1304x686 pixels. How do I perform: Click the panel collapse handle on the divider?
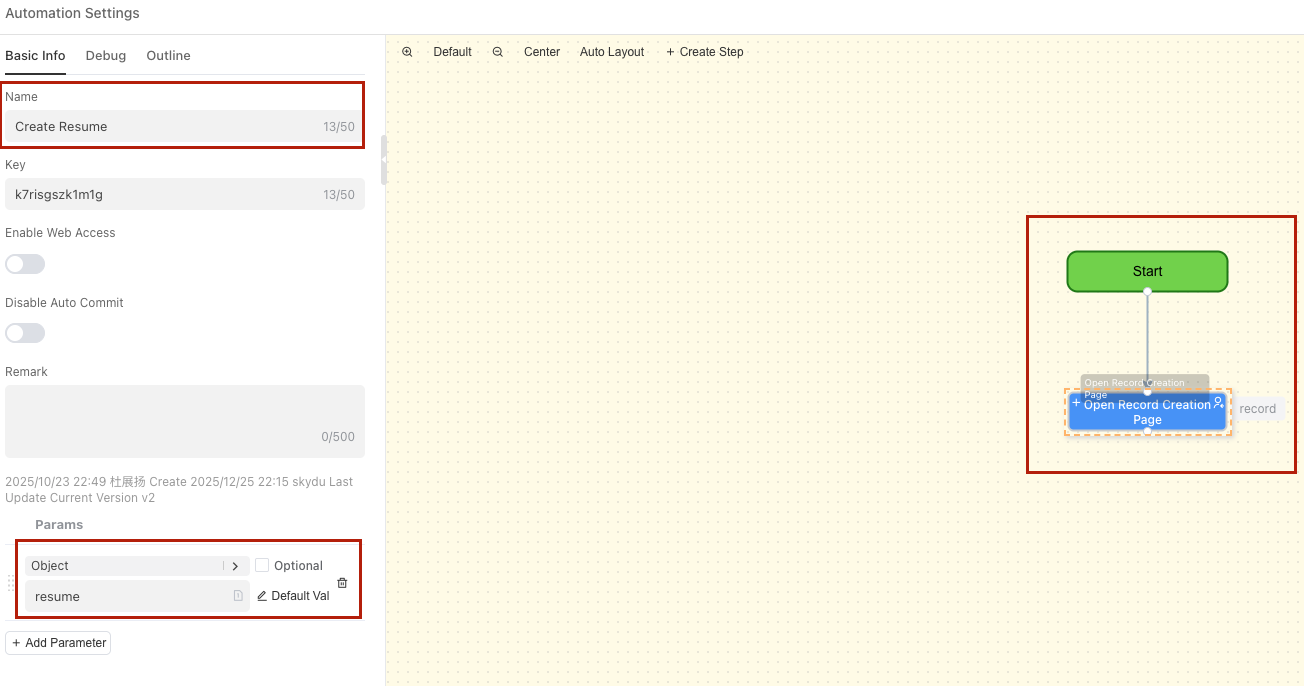[384, 159]
